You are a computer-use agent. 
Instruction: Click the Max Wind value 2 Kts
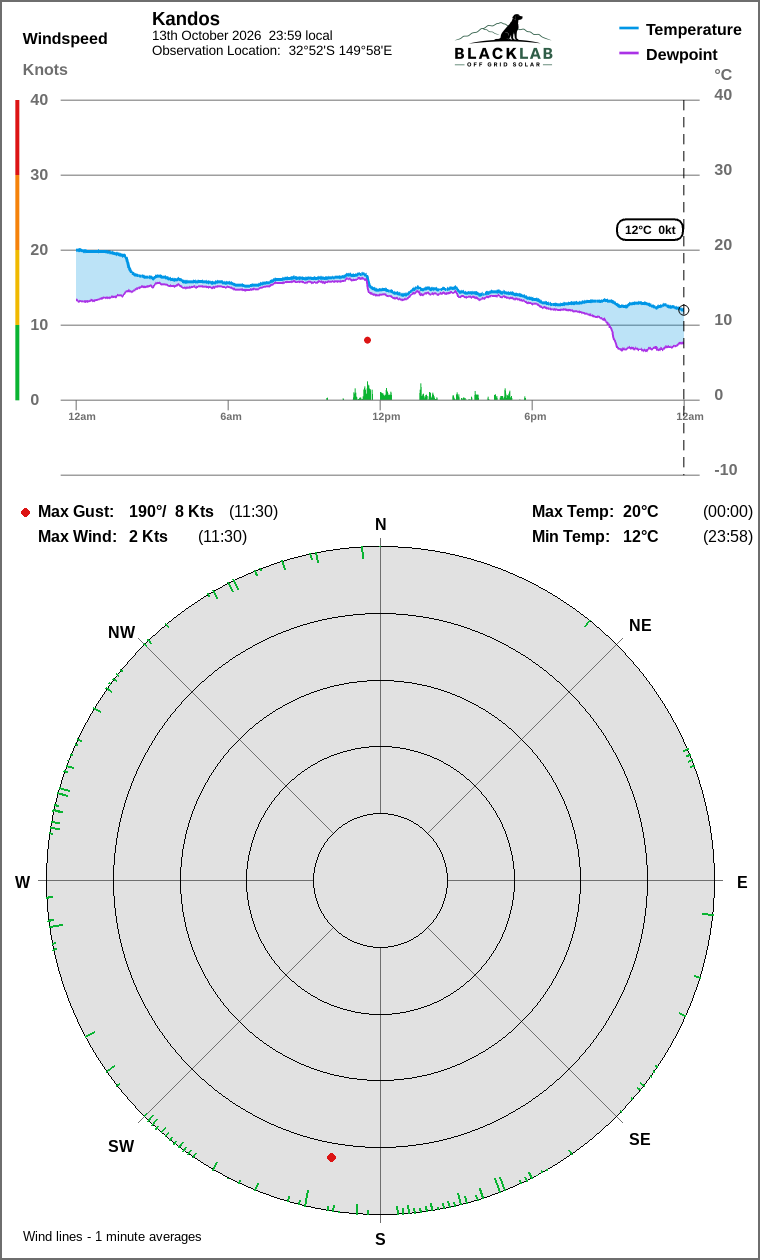coord(148,537)
